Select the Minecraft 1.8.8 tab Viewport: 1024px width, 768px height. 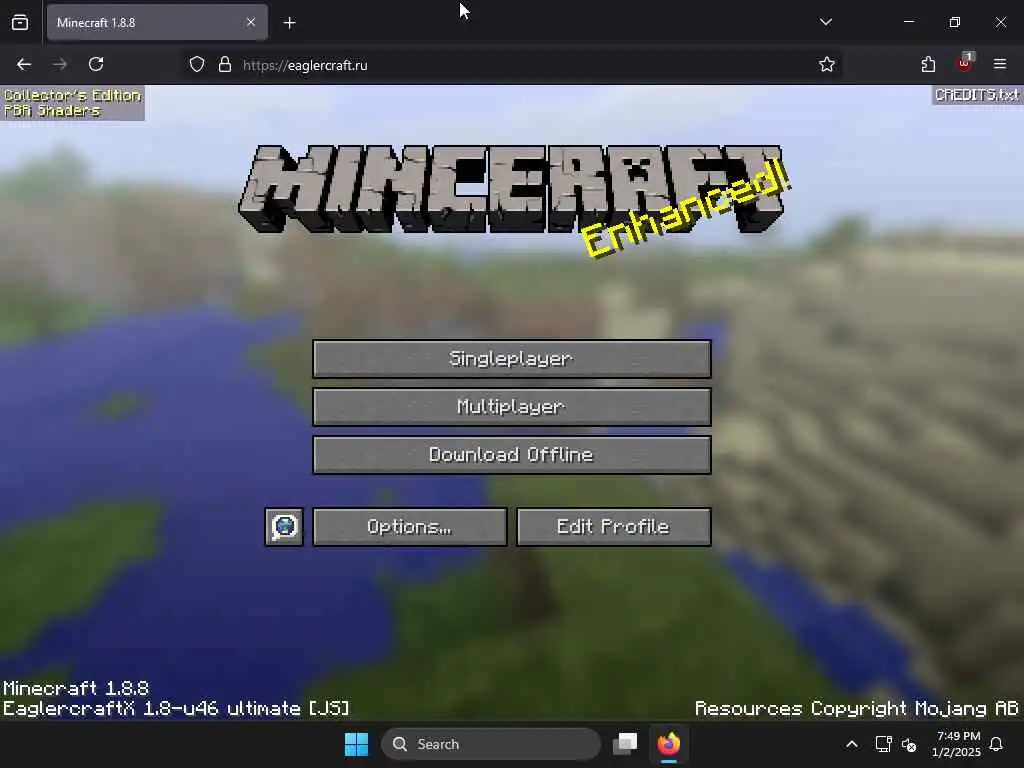(157, 22)
